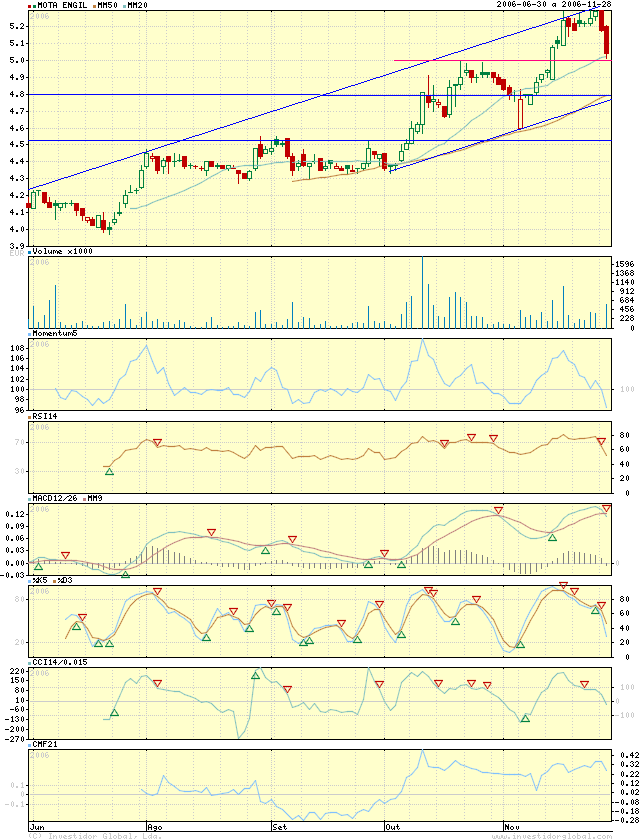Select the MM9 legend marker in MACD panel
This screenshot has width=640, height=840.
click(83, 498)
